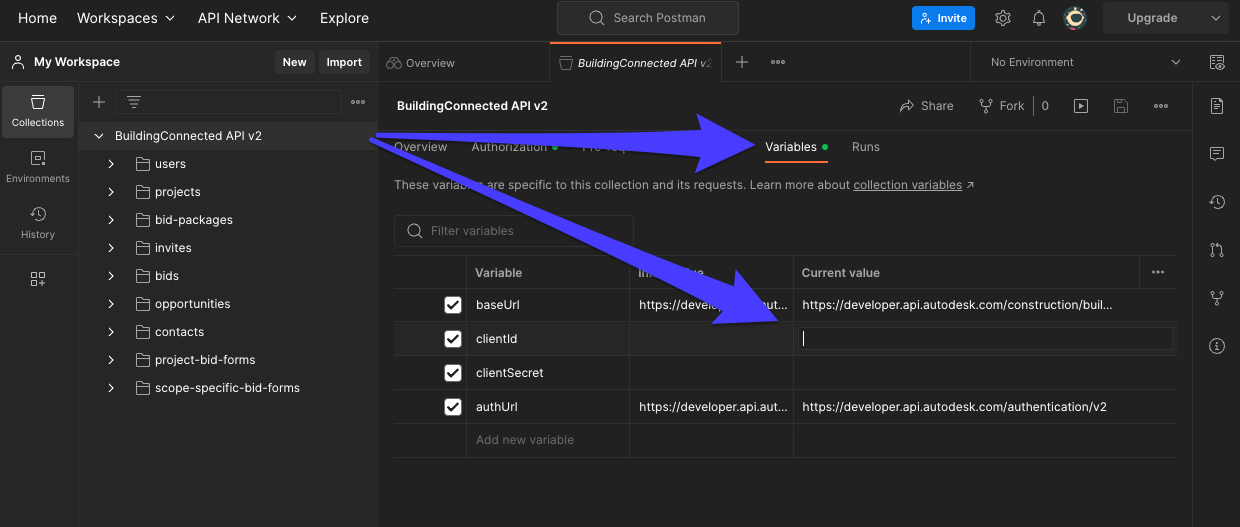
Task: Open the Authorization tab
Action: (509, 147)
